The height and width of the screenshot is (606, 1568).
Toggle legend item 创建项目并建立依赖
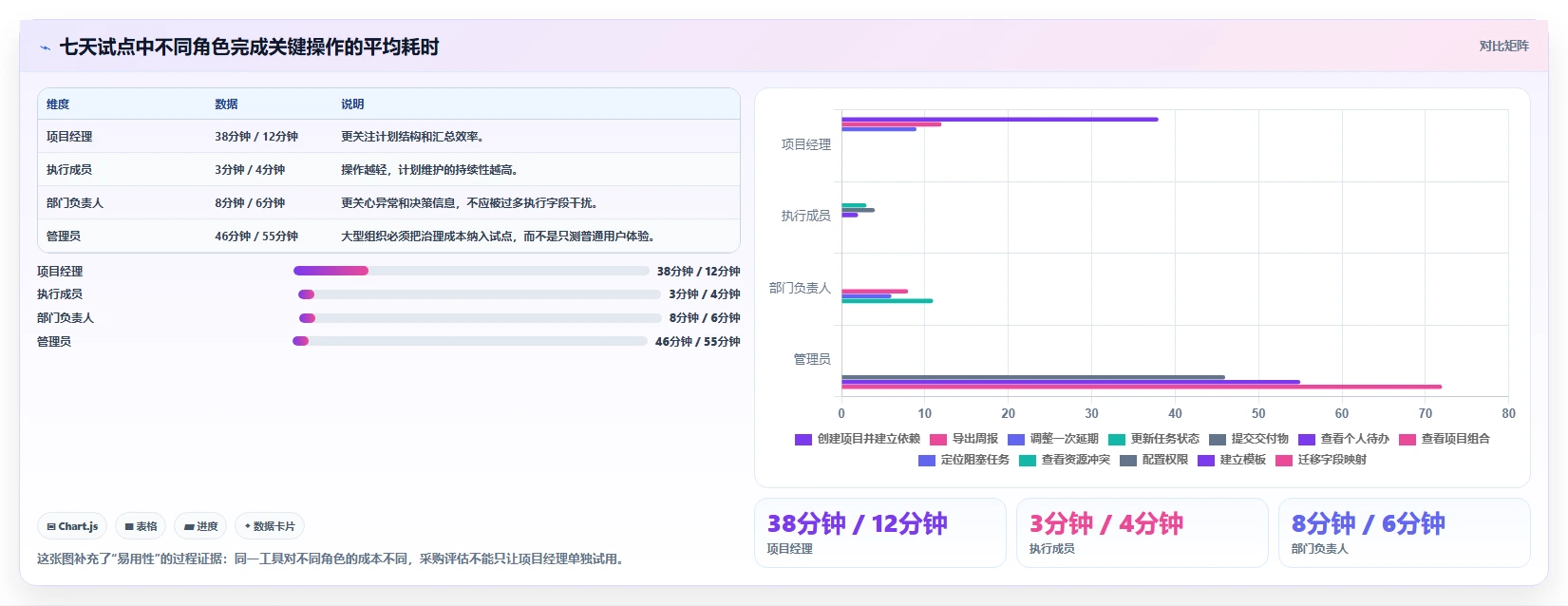(858, 439)
